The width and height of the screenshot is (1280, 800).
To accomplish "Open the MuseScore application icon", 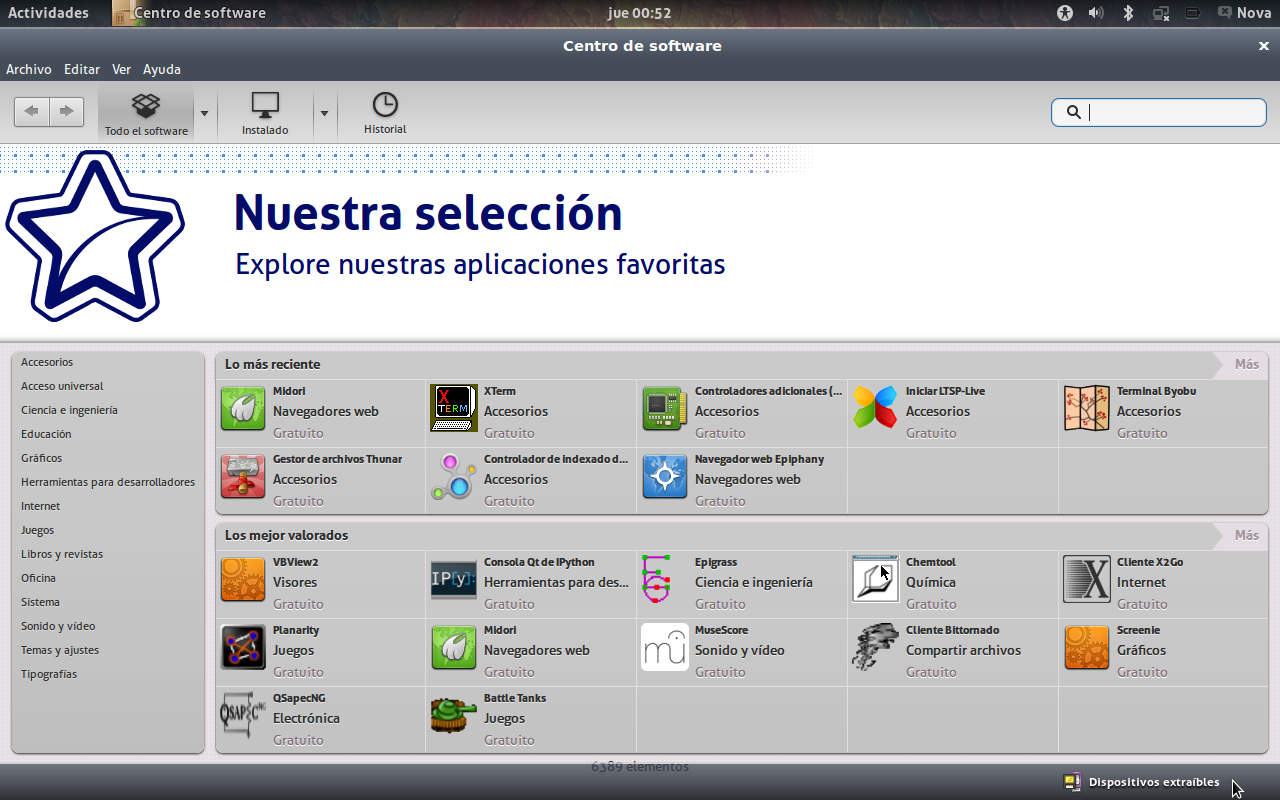I will click(x=665, y=648).
